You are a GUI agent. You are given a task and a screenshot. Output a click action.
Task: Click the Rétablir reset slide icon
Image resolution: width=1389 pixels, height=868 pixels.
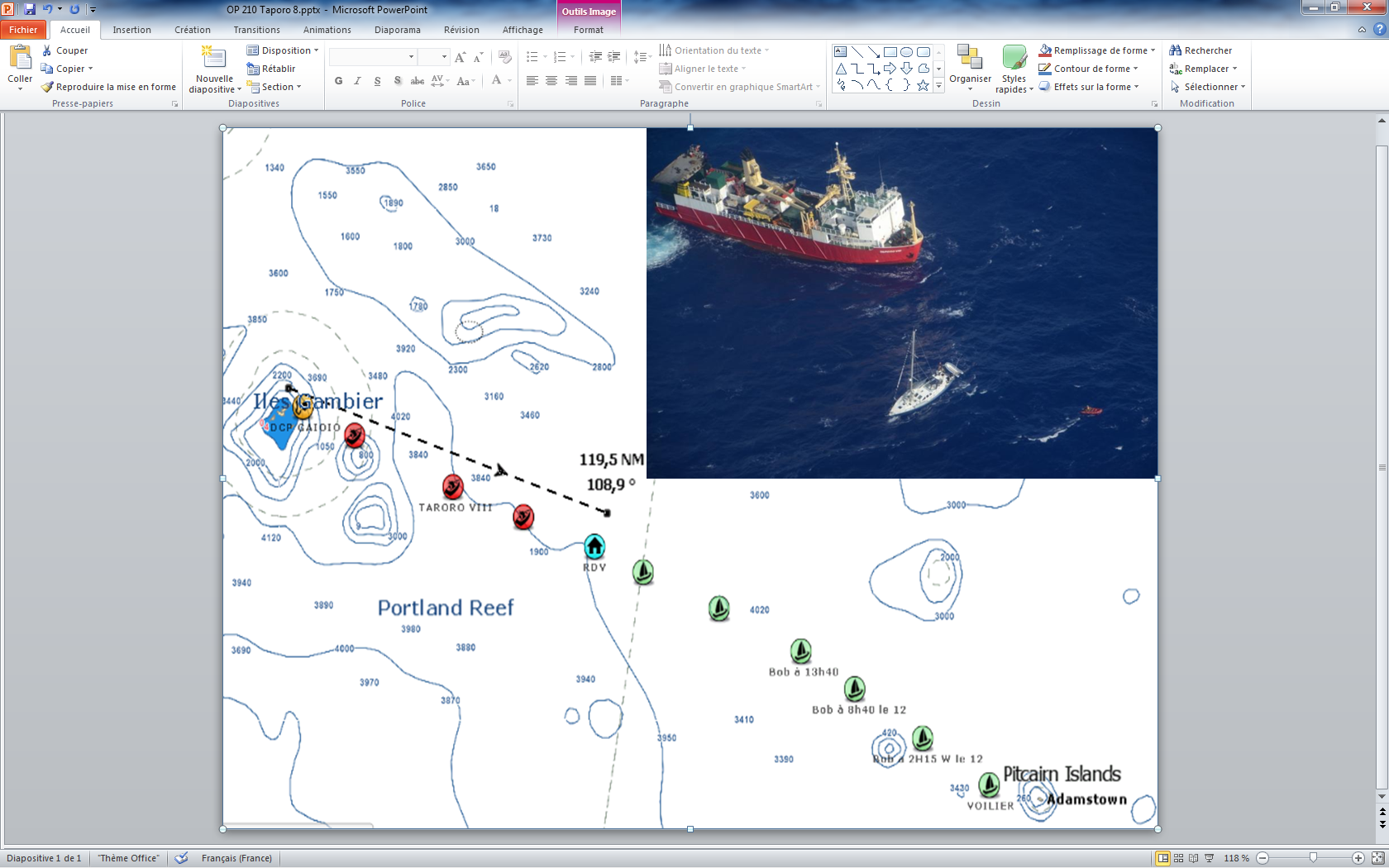click(x=253, y=69)
